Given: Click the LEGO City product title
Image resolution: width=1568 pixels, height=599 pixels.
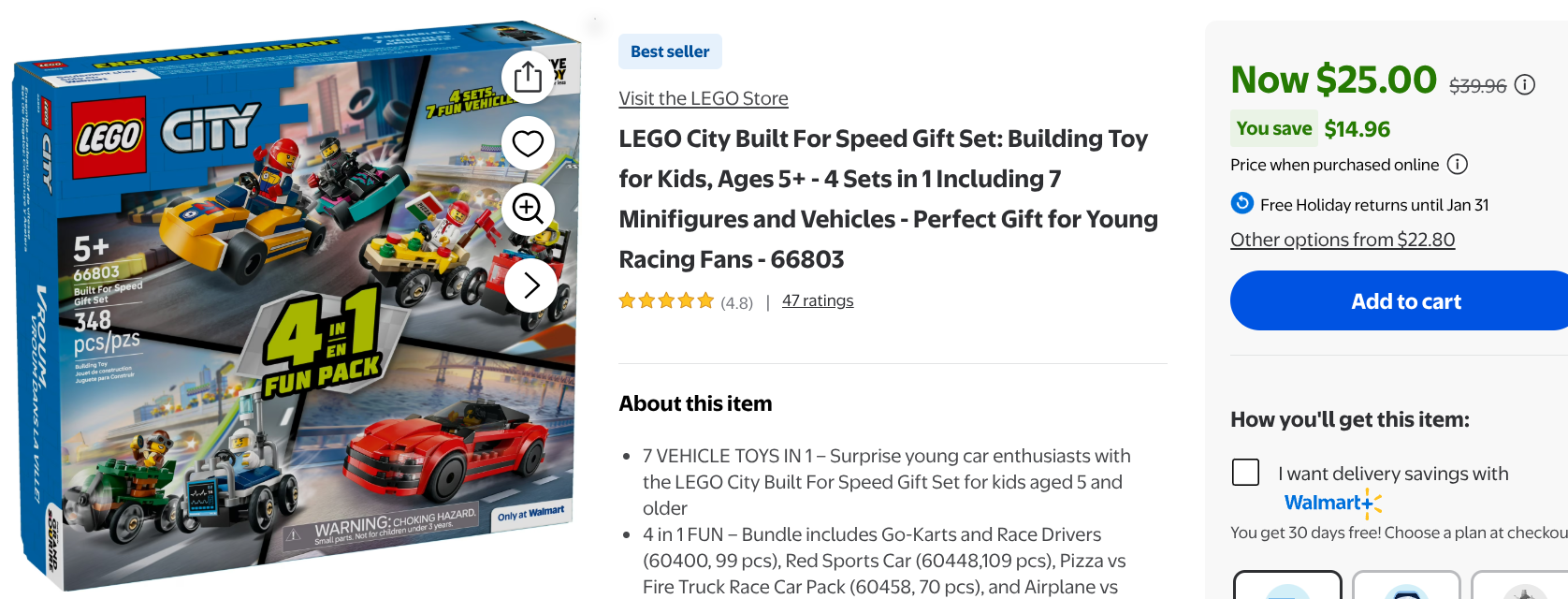Looking at the screenshot, I should point(887,198).
